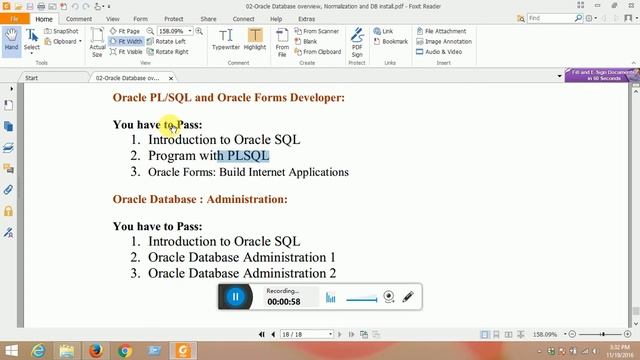
Task: Open Chrome from the taskbar
Action: (x=125, y=351)
